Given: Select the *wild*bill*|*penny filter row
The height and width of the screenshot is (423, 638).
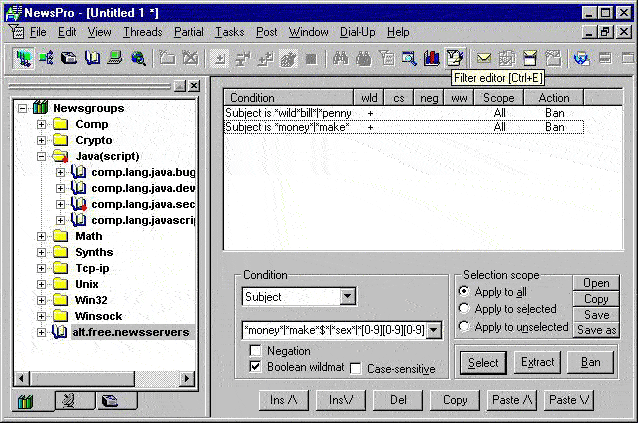Looking at the screenshot, I should click(x=404, y=113).
